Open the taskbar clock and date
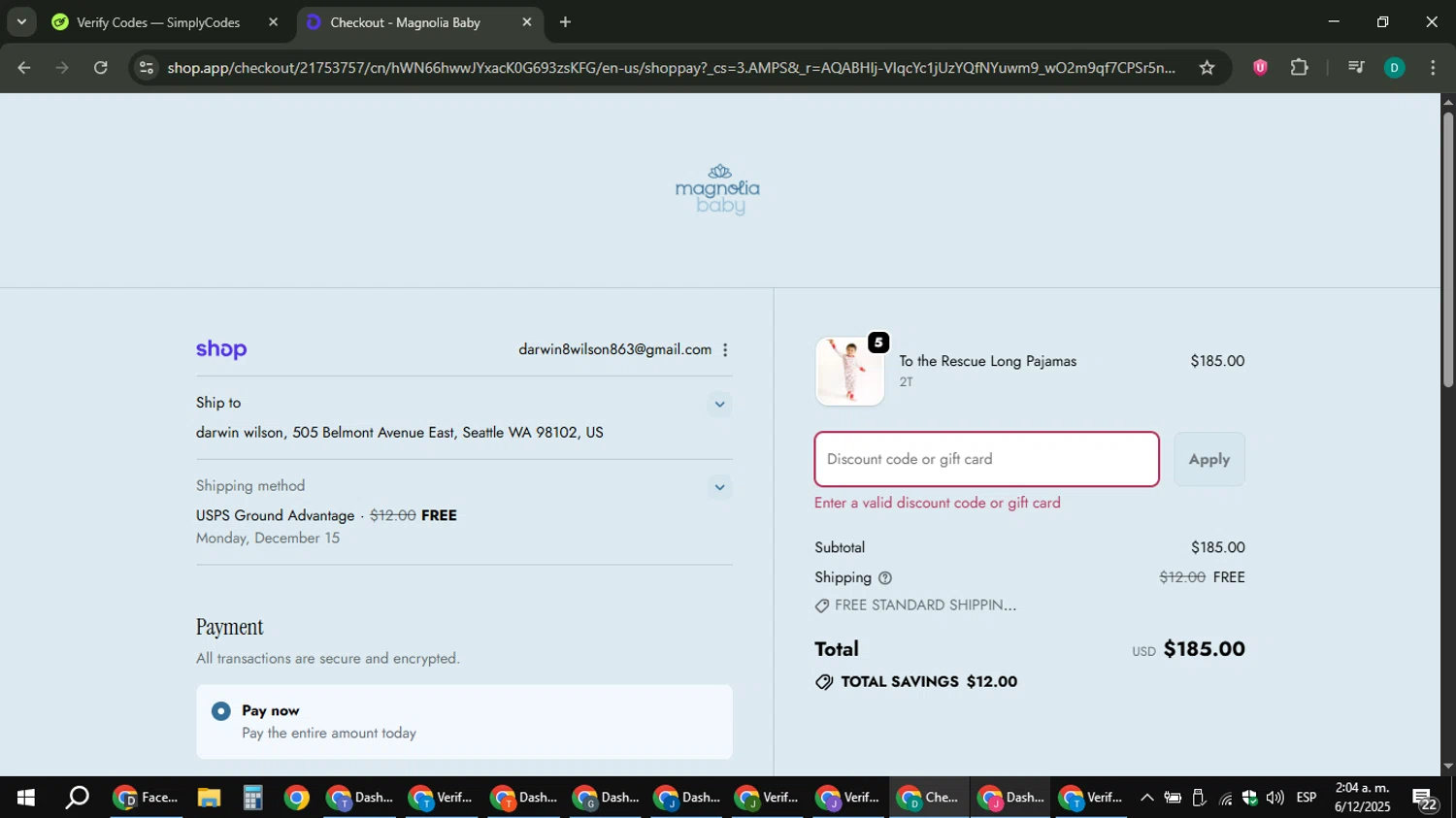Viewport: 1456px width, 818px height. pos(1361,798)
